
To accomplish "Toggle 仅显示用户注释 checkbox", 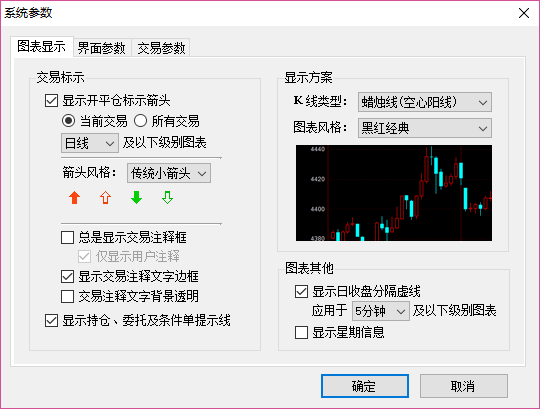I will [x=84, y=256].
